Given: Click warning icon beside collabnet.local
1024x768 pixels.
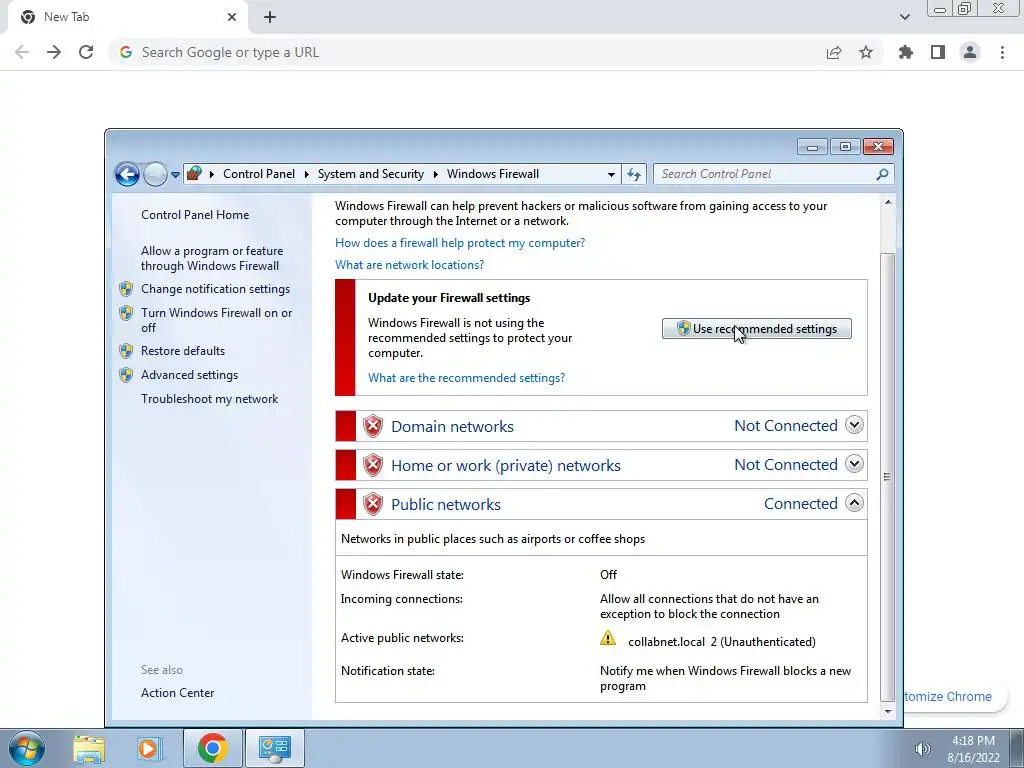Looking at the screenshot, I should pos(607,638).
